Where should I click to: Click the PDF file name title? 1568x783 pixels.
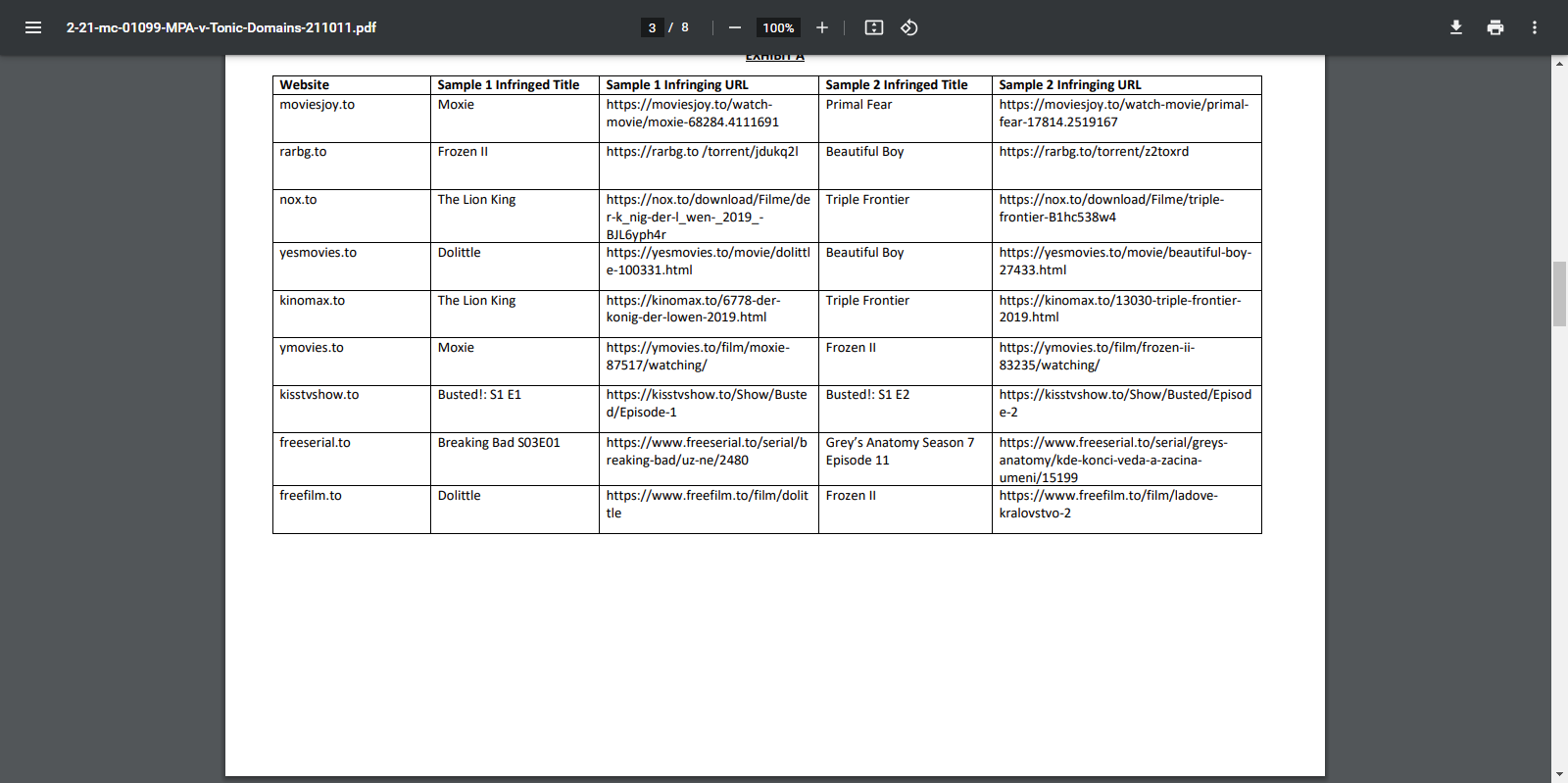tap(221, 27)
